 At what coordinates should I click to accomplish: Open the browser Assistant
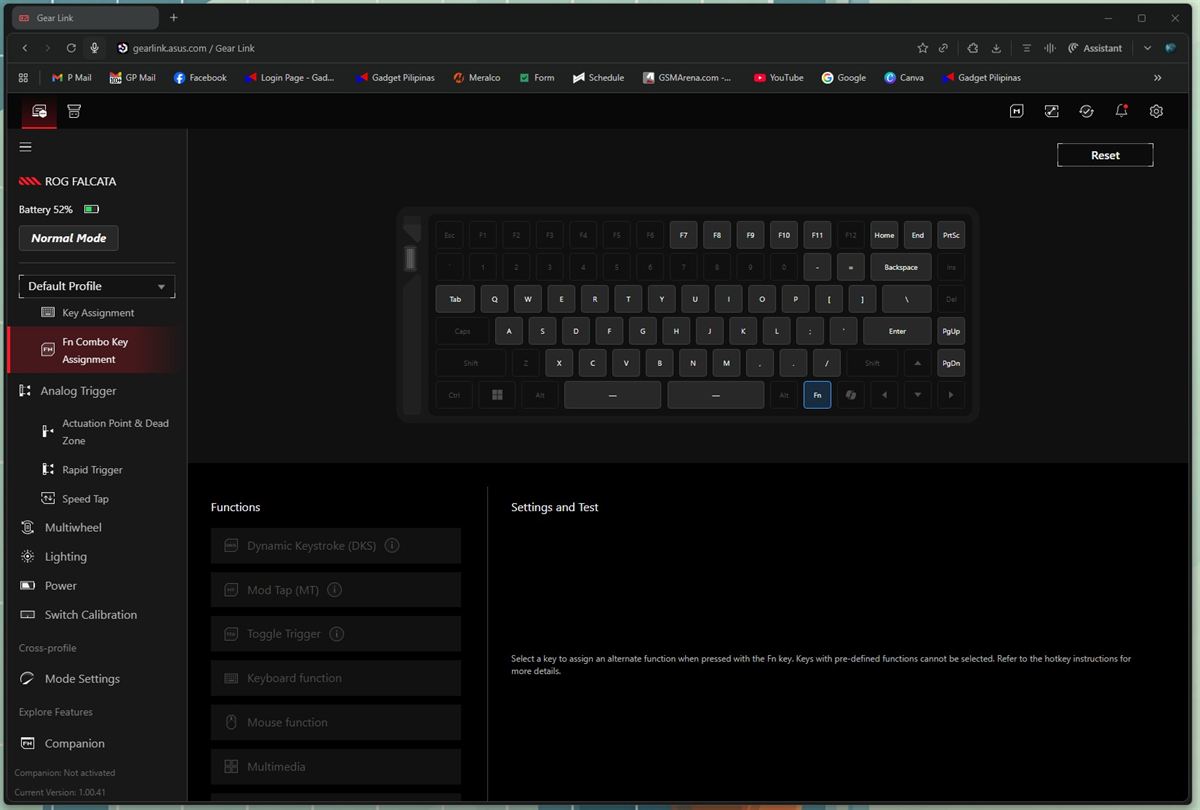click(x=1096, y=48)
